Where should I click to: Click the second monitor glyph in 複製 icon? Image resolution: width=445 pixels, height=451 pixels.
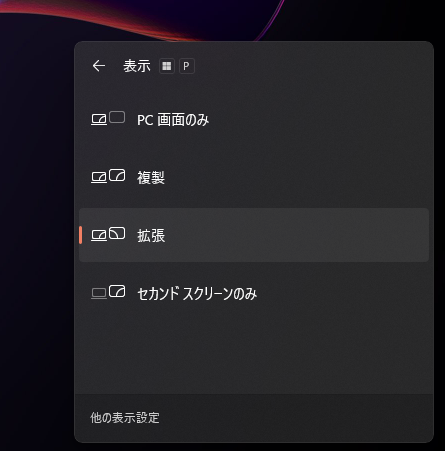pyautogui.click(x=117, y=175)
